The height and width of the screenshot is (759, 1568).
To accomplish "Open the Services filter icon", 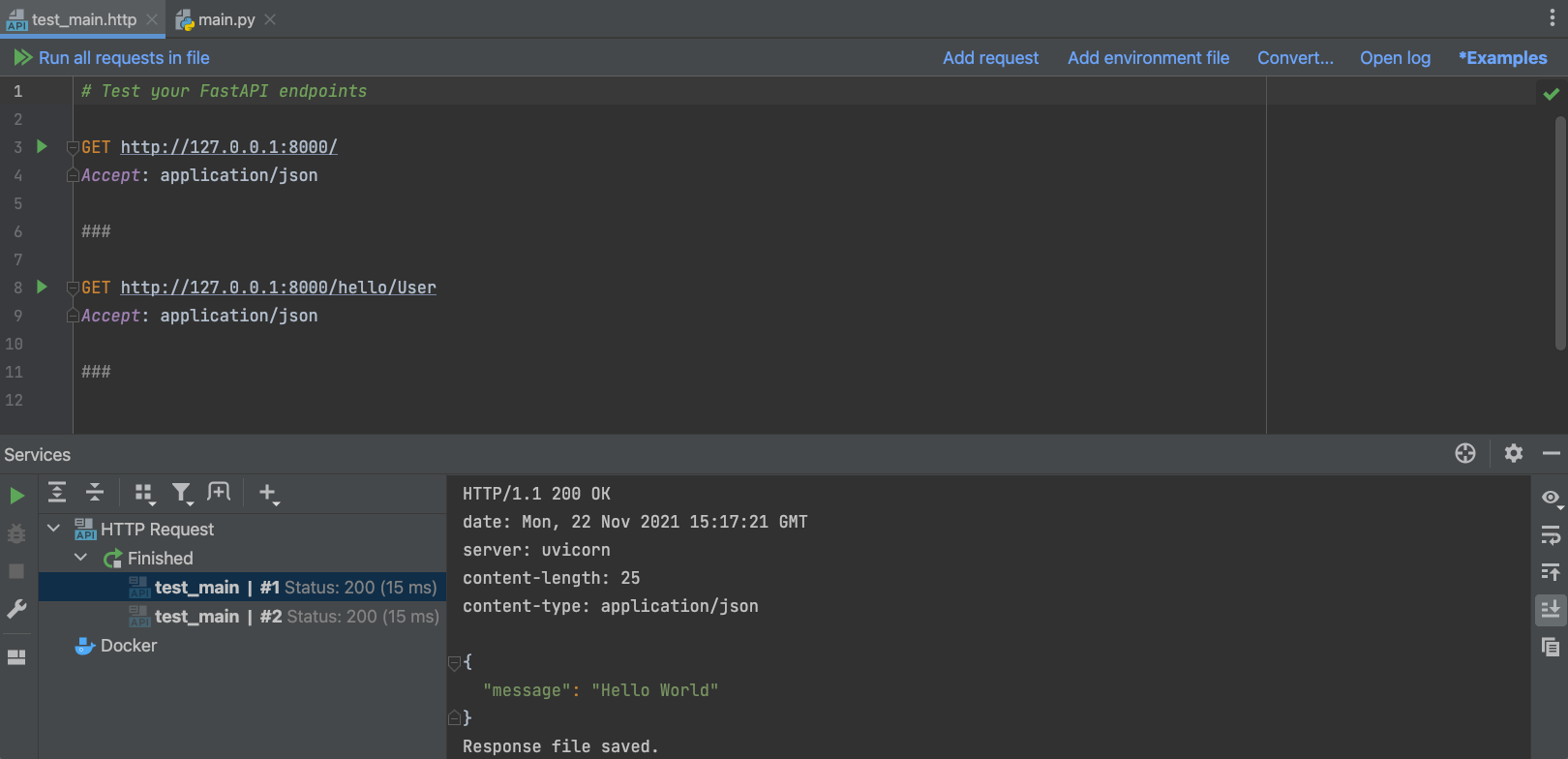I will point(181,494).
